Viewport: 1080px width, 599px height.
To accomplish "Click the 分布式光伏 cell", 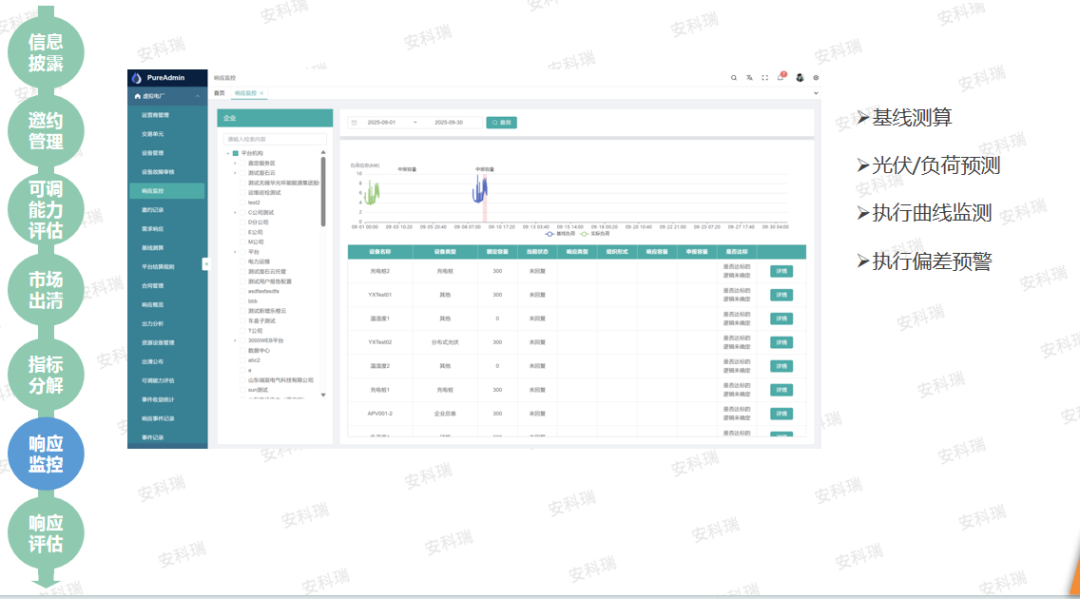I will [x=444, y=342].
